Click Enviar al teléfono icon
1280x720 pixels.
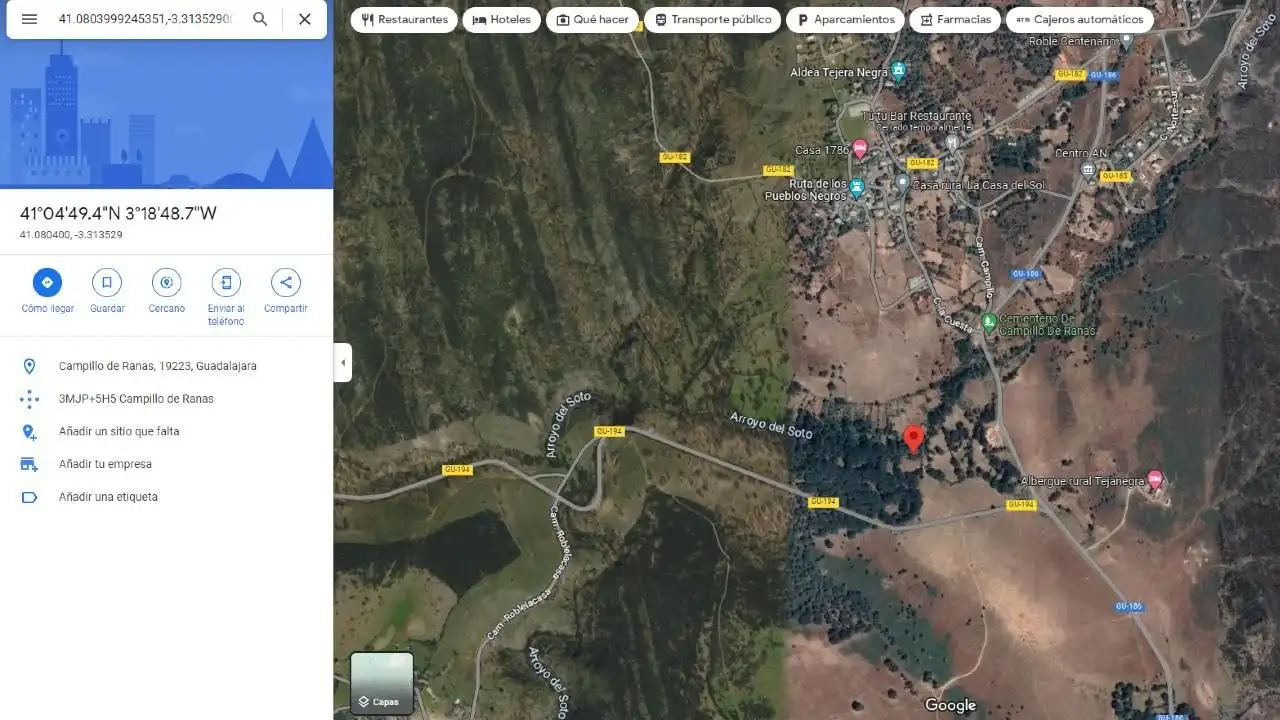click(226, 283)
